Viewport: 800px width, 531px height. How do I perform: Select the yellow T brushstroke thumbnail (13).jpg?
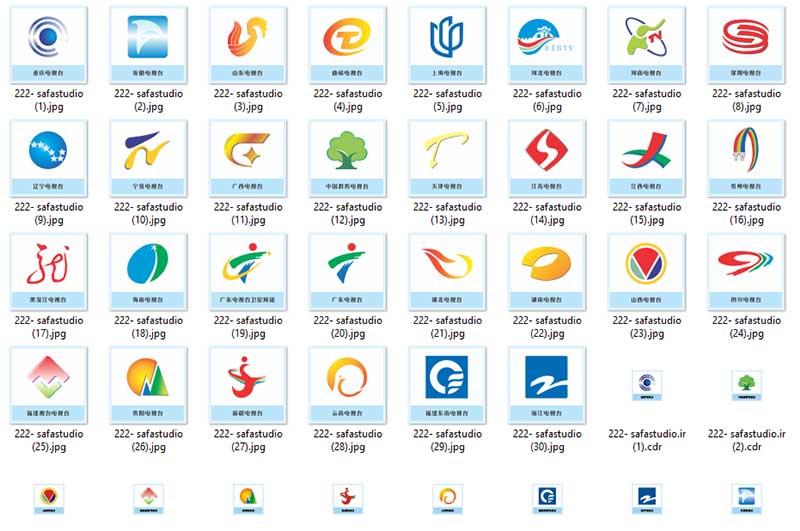tap(447, 159)
